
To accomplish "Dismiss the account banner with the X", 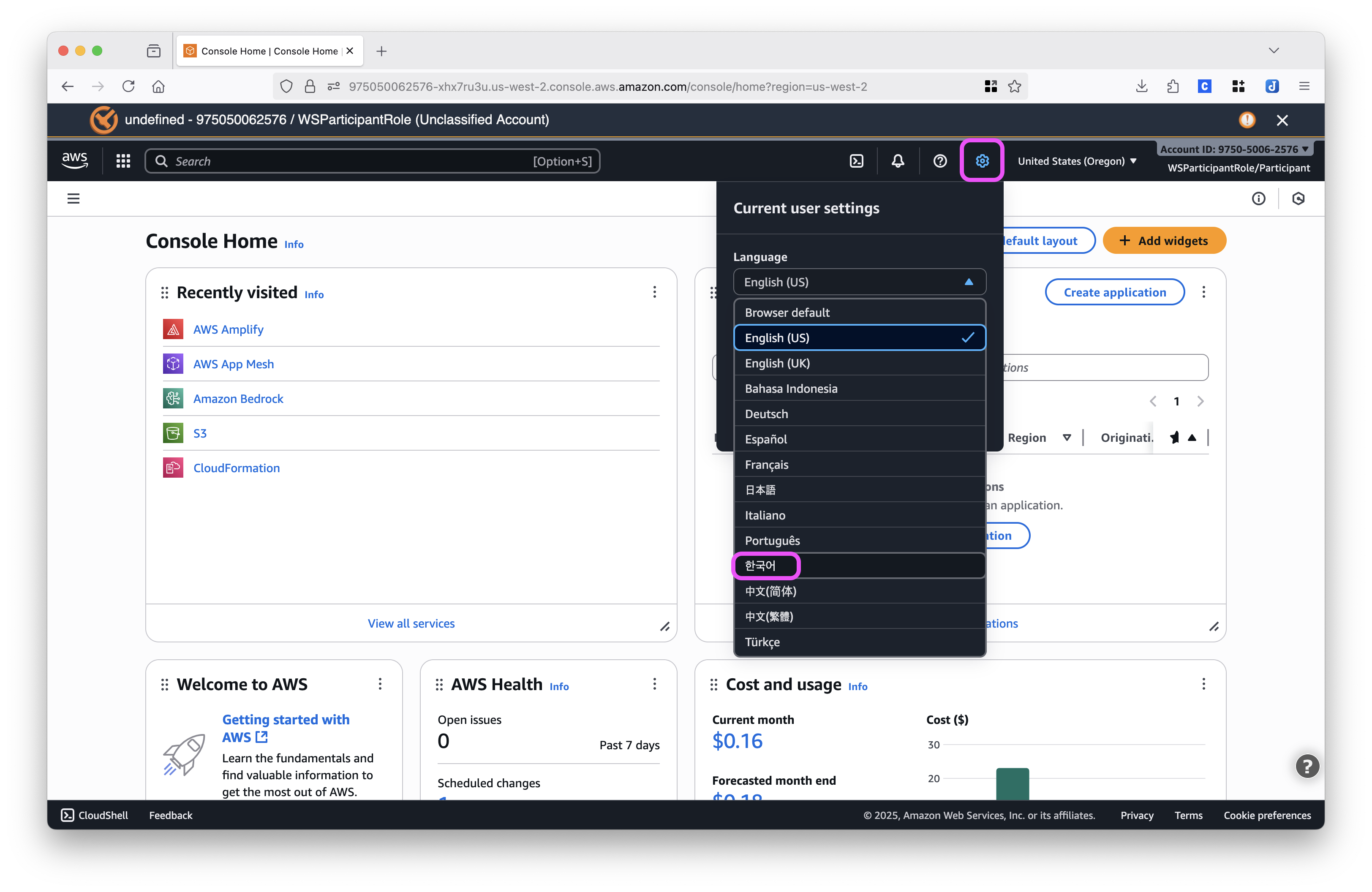I will pos(1282,120).
